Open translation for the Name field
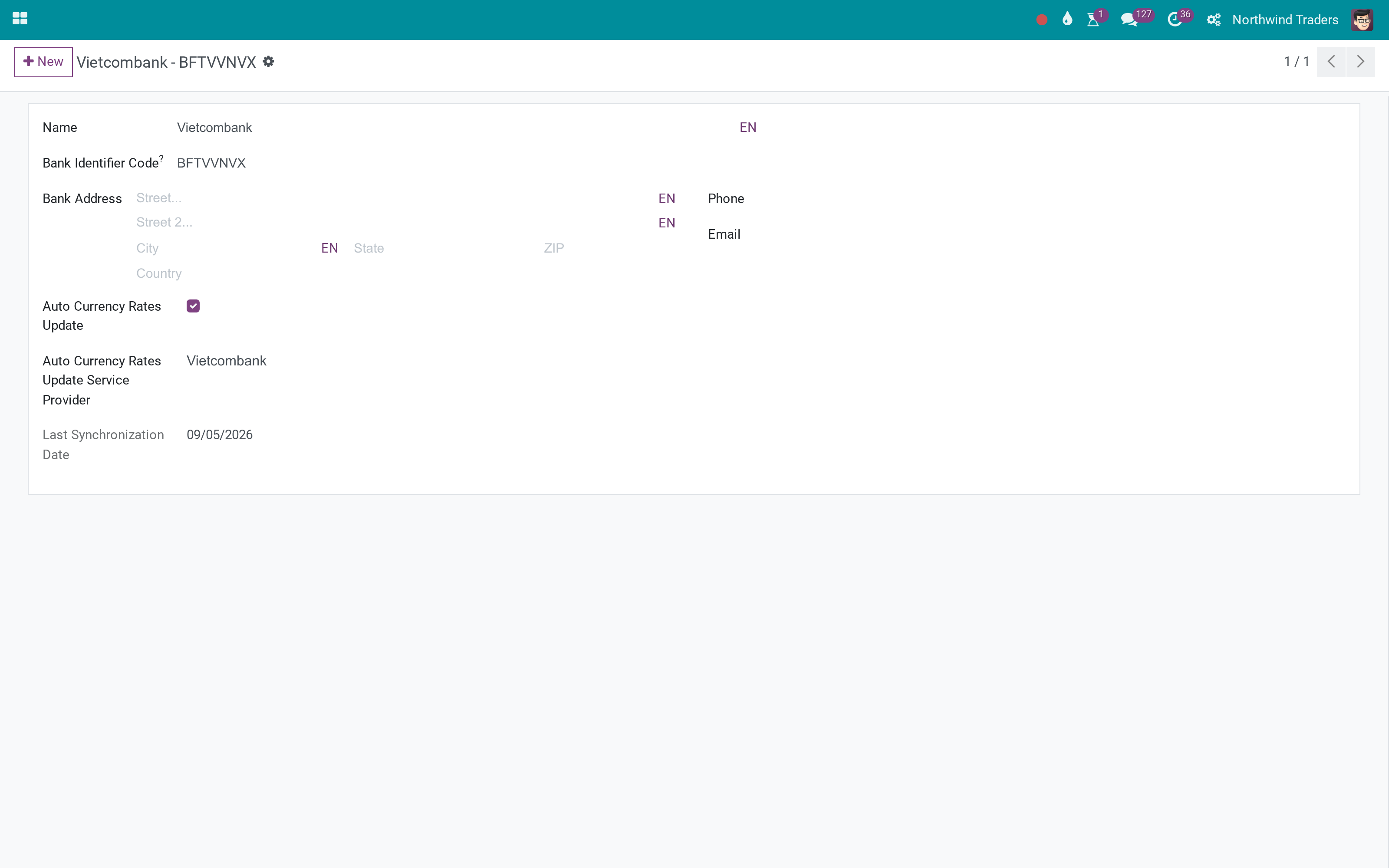The image size is (1389, 868). click(x=747, y=128)
